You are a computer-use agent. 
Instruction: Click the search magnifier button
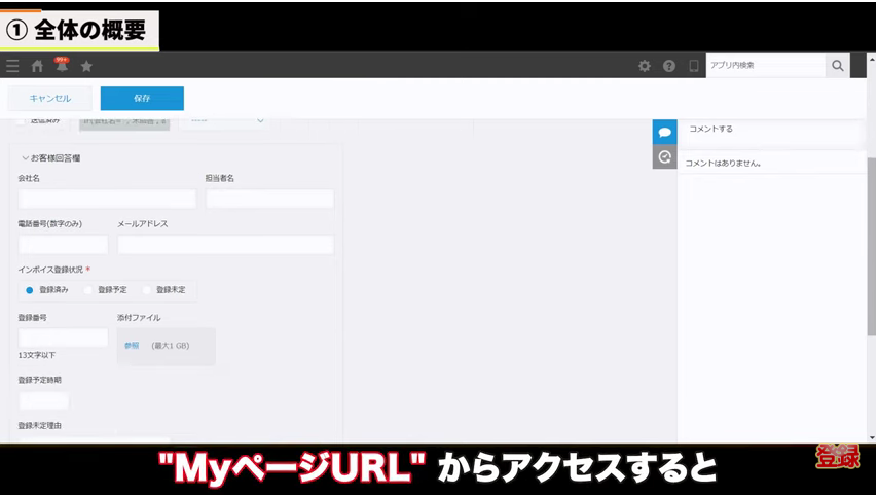coord(838,65)
